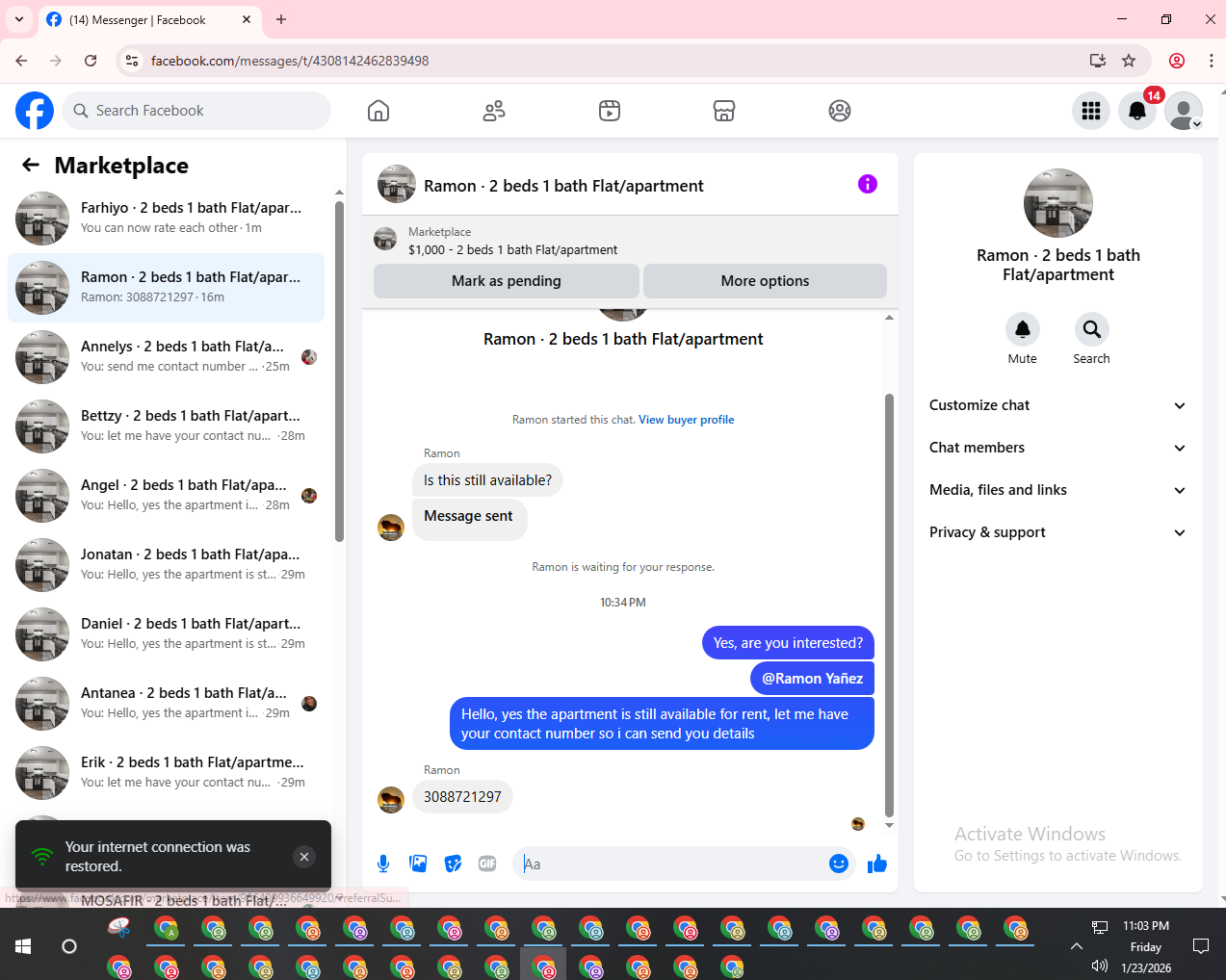The height and width of the screenshot is (980, 1226).
Task: Open the Home feed icon
Action: (378, 111)
